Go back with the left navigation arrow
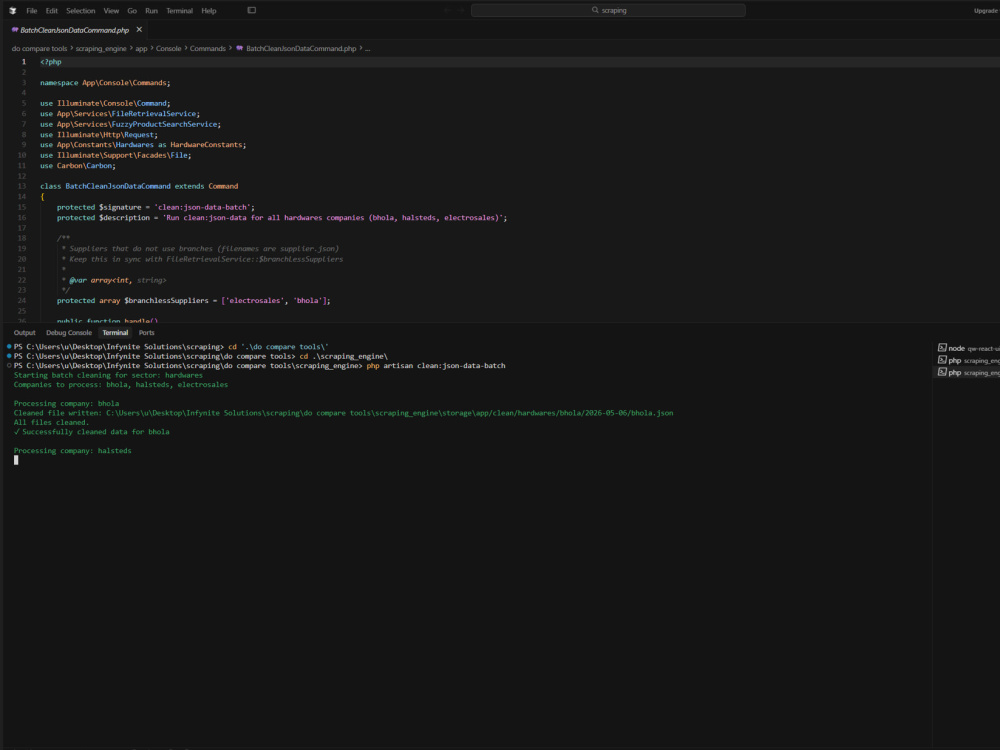This screenshot has width=1000, height=750. click(x=448, y=10)
